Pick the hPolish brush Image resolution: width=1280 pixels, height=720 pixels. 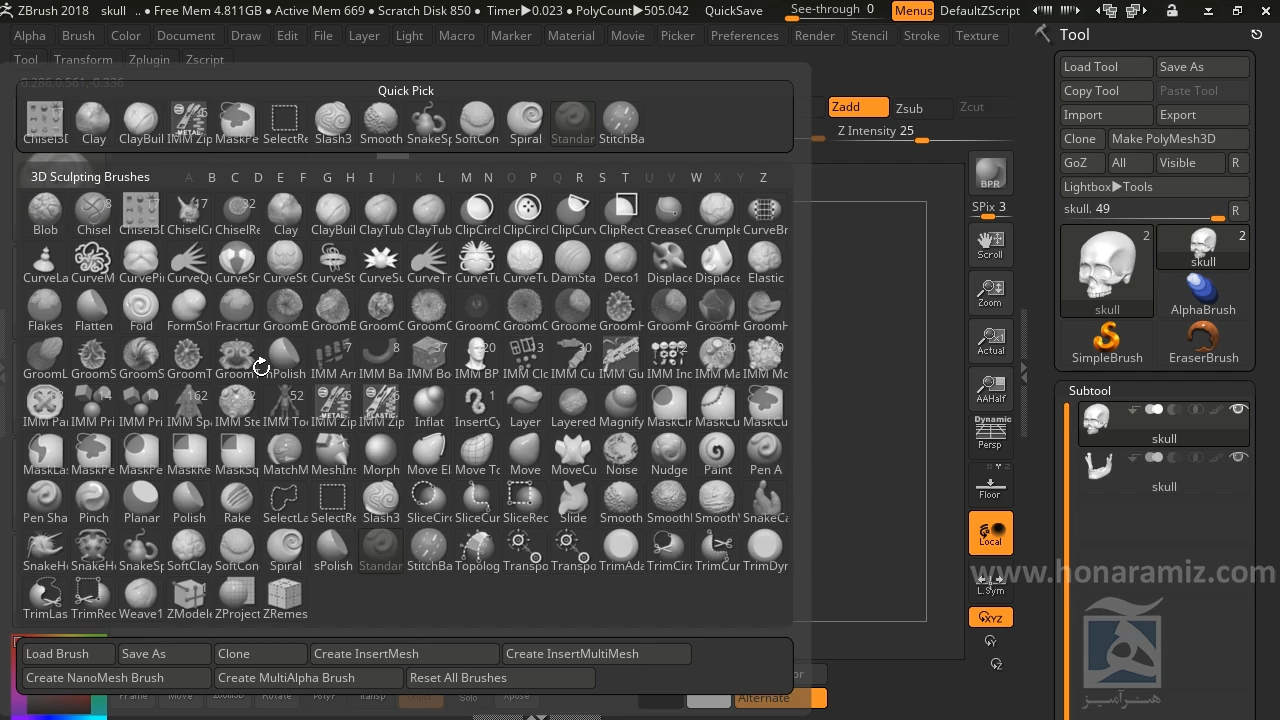pos(285,359)
